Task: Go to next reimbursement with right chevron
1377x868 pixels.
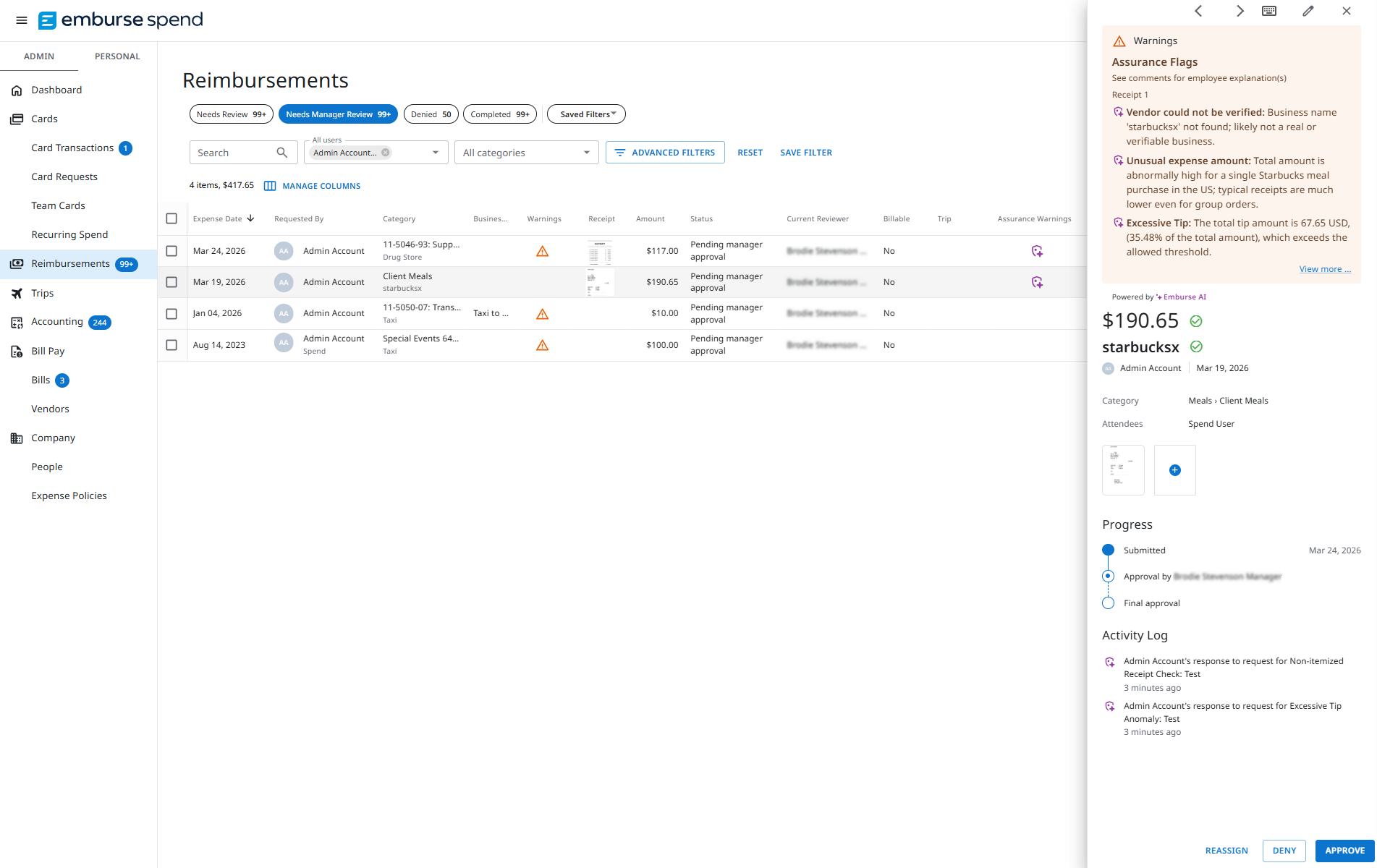Action: [x=1240, y=11]
